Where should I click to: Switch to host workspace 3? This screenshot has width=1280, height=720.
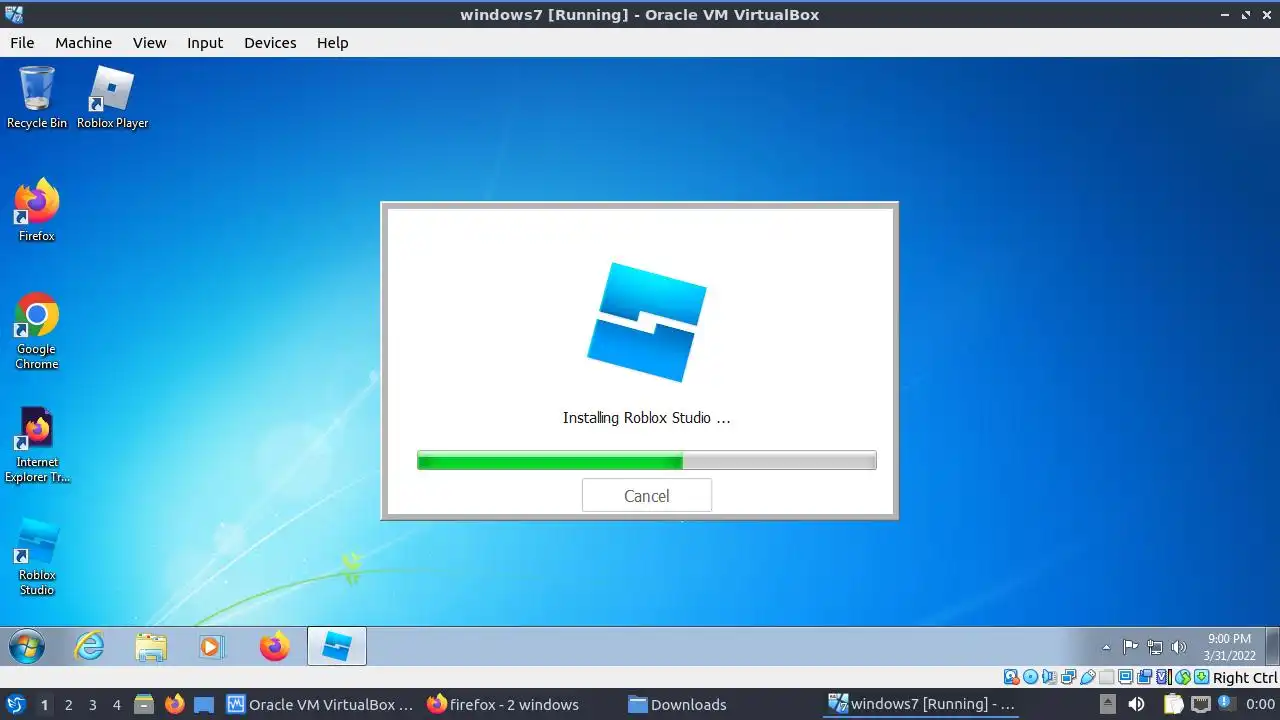pyautogui.click(x=92, y=704)
